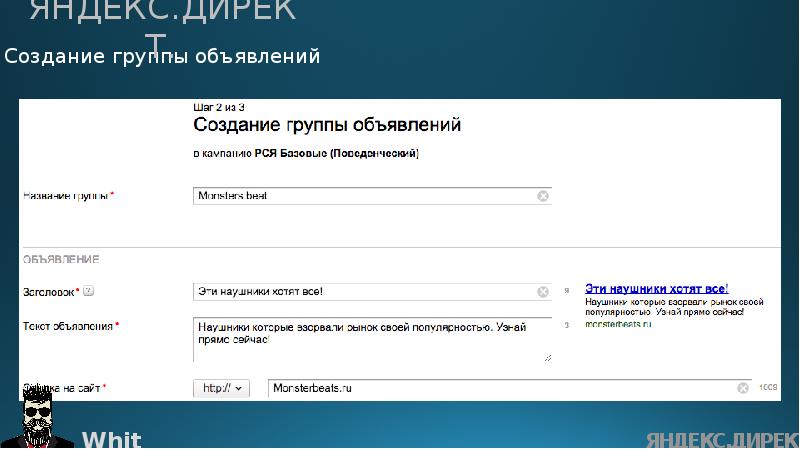Click the Яндекс.Директ logo at bottom right
Viewport: 800px width, 449px height.
click(x=721, y=440)
